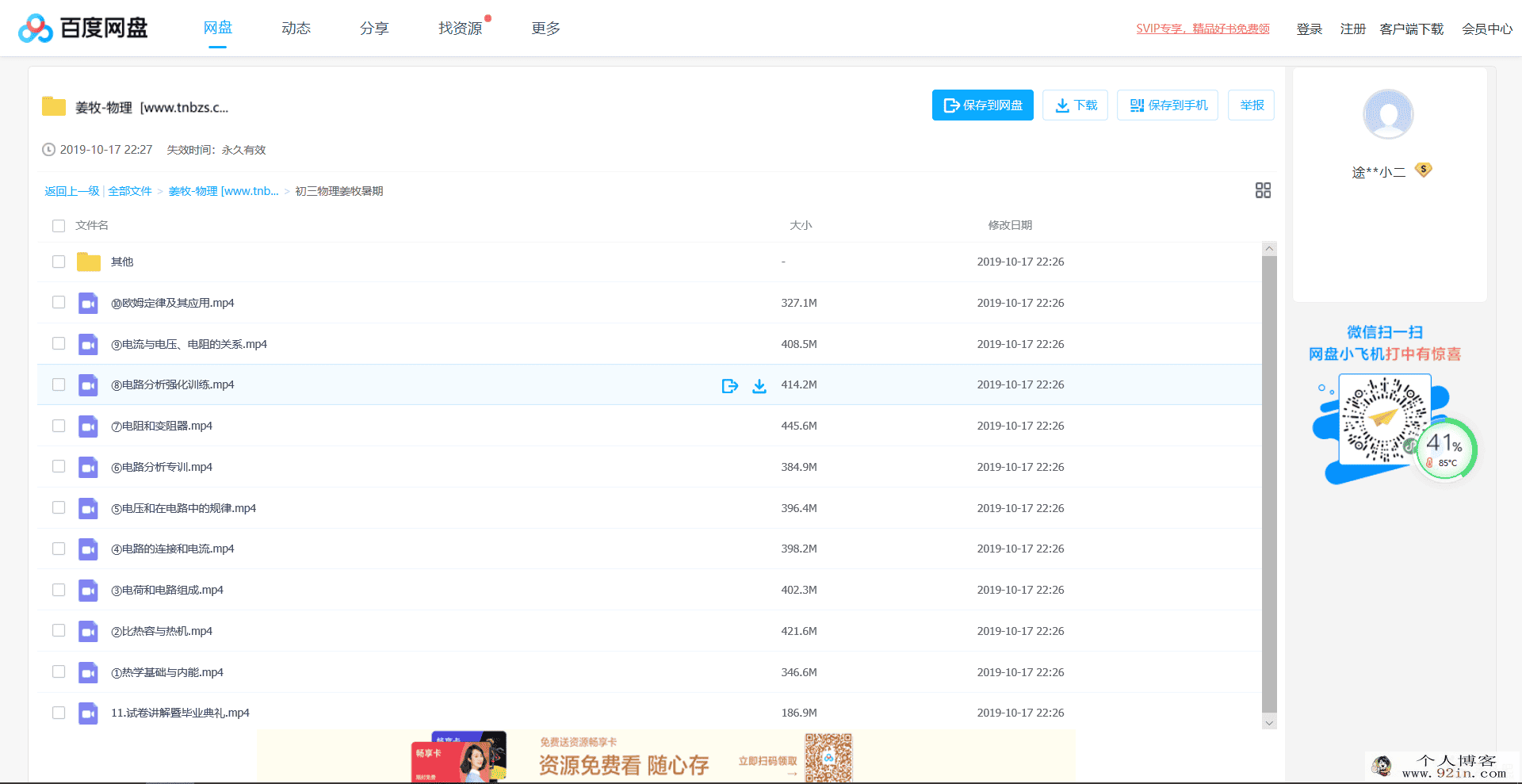Click video icon of ①热学基础与内能.mp4
The width and height of the screenshot is (1522, 784).
[x=88, y=672]
